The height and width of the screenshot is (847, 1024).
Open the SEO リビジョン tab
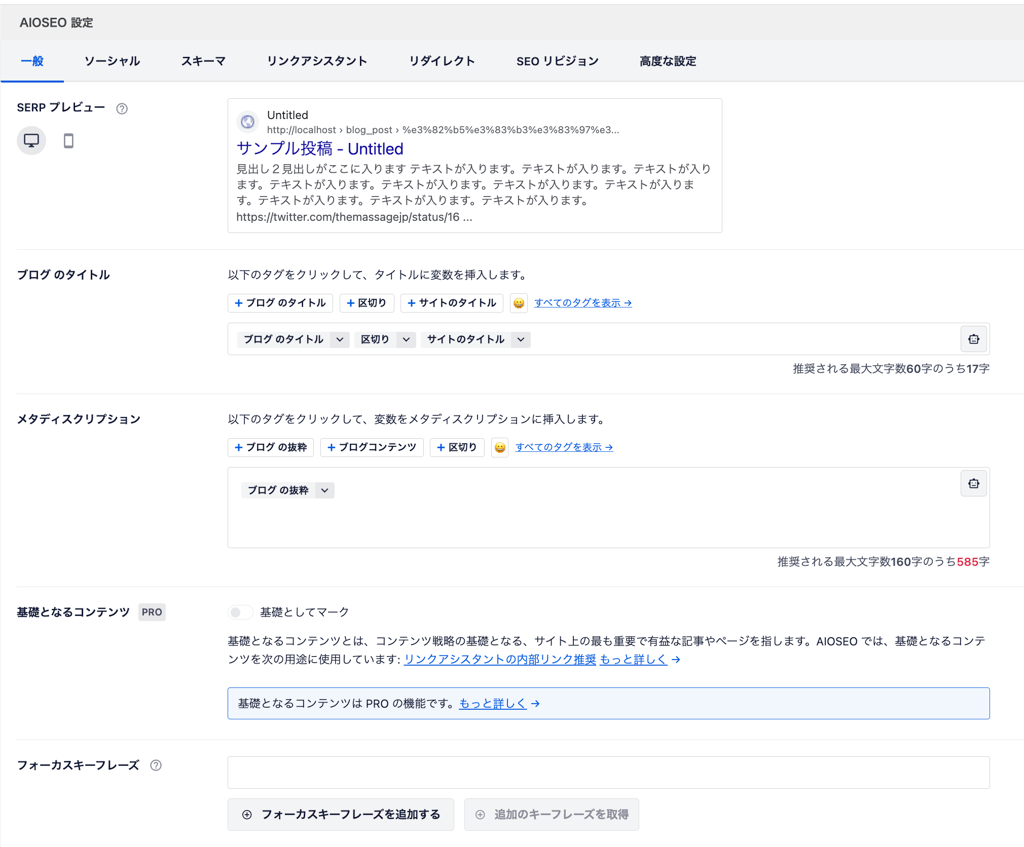click(557, 61)
